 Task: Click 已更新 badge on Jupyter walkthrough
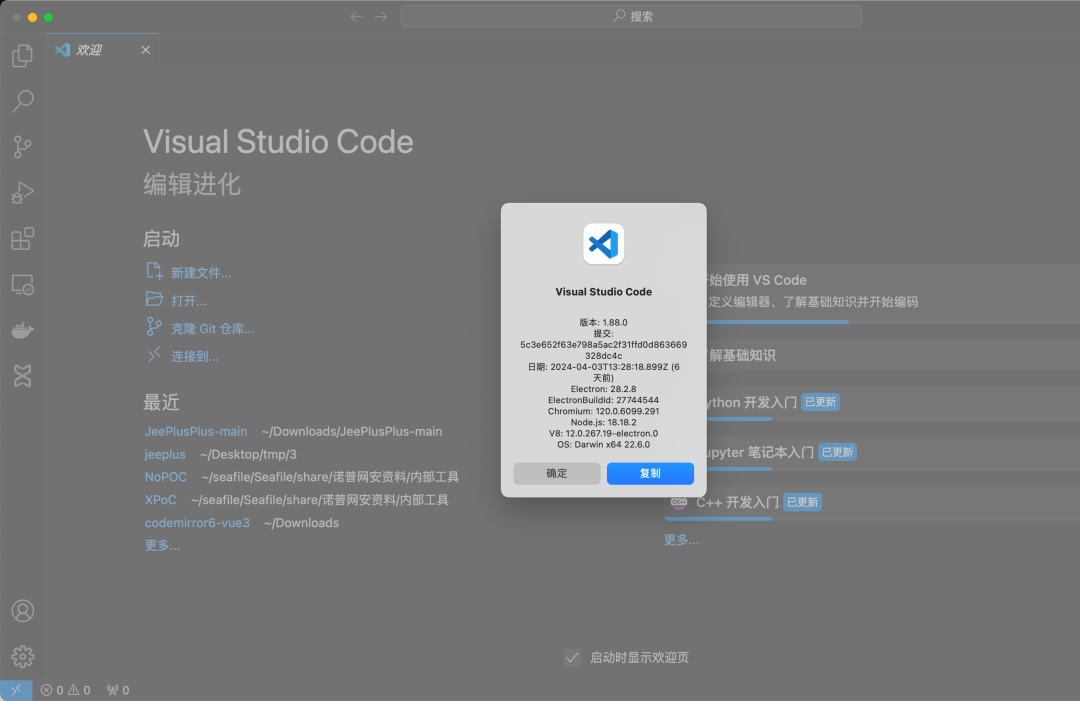838,452
